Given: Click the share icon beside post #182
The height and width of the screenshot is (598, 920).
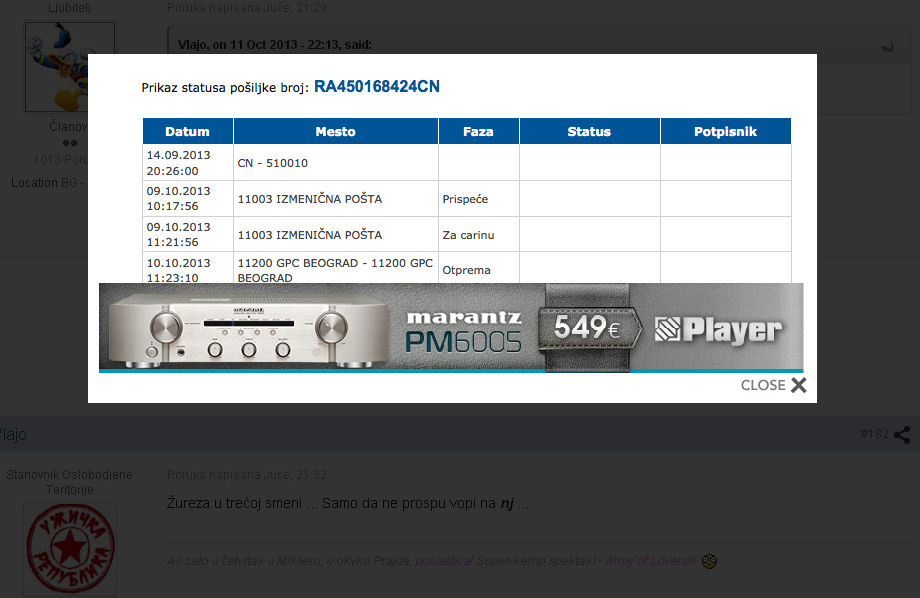Looking at the screenshot, I should point(902,435).
